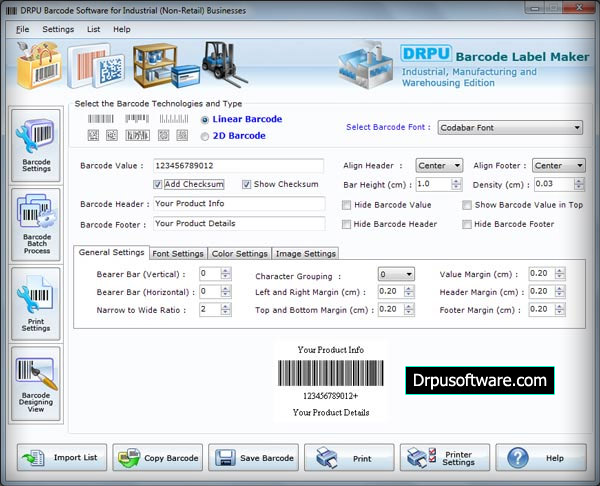
Task: Open Barcode Batch Process panel
Action: [36, 224]
